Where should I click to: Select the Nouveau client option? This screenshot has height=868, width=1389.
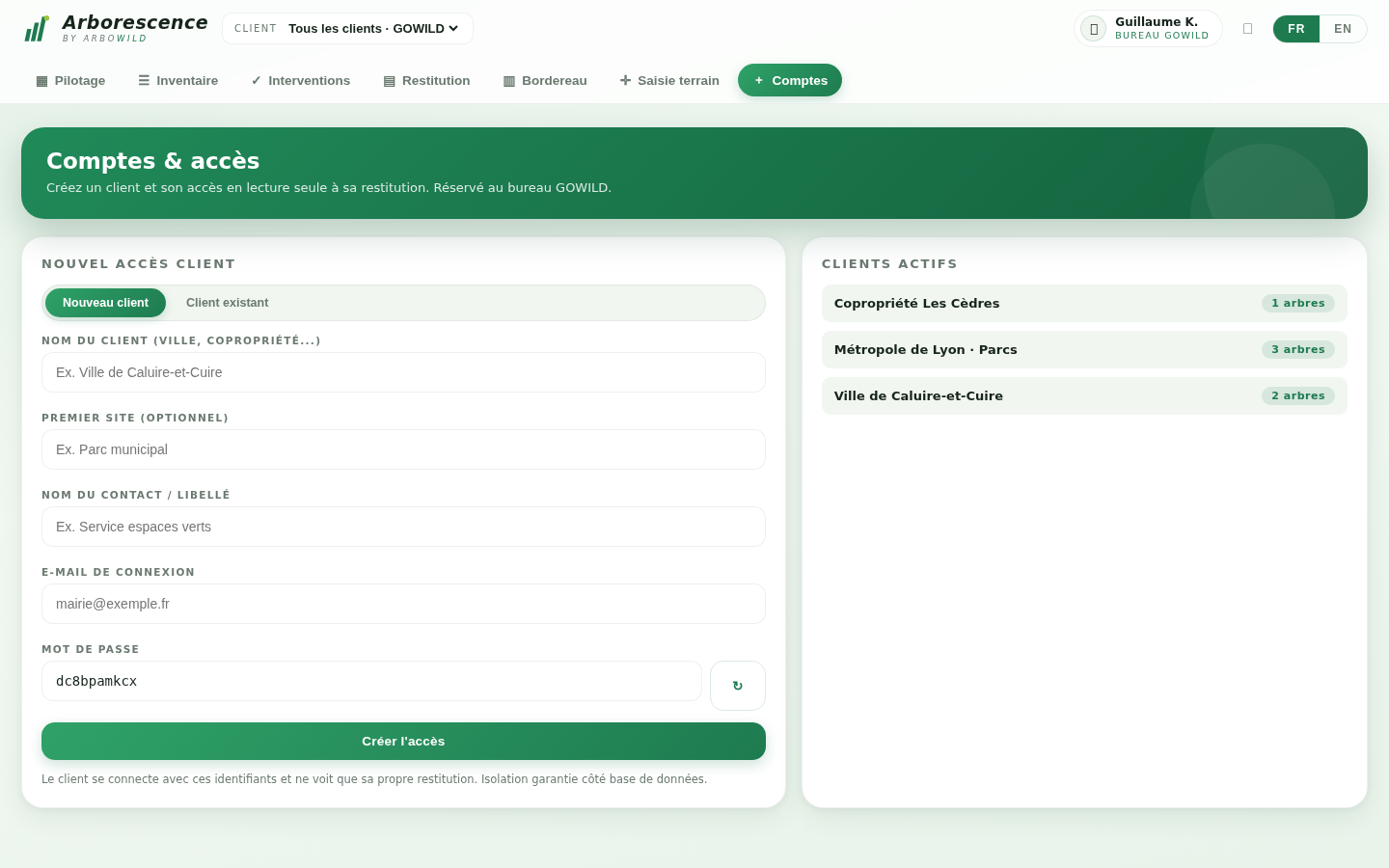[105, 303]
